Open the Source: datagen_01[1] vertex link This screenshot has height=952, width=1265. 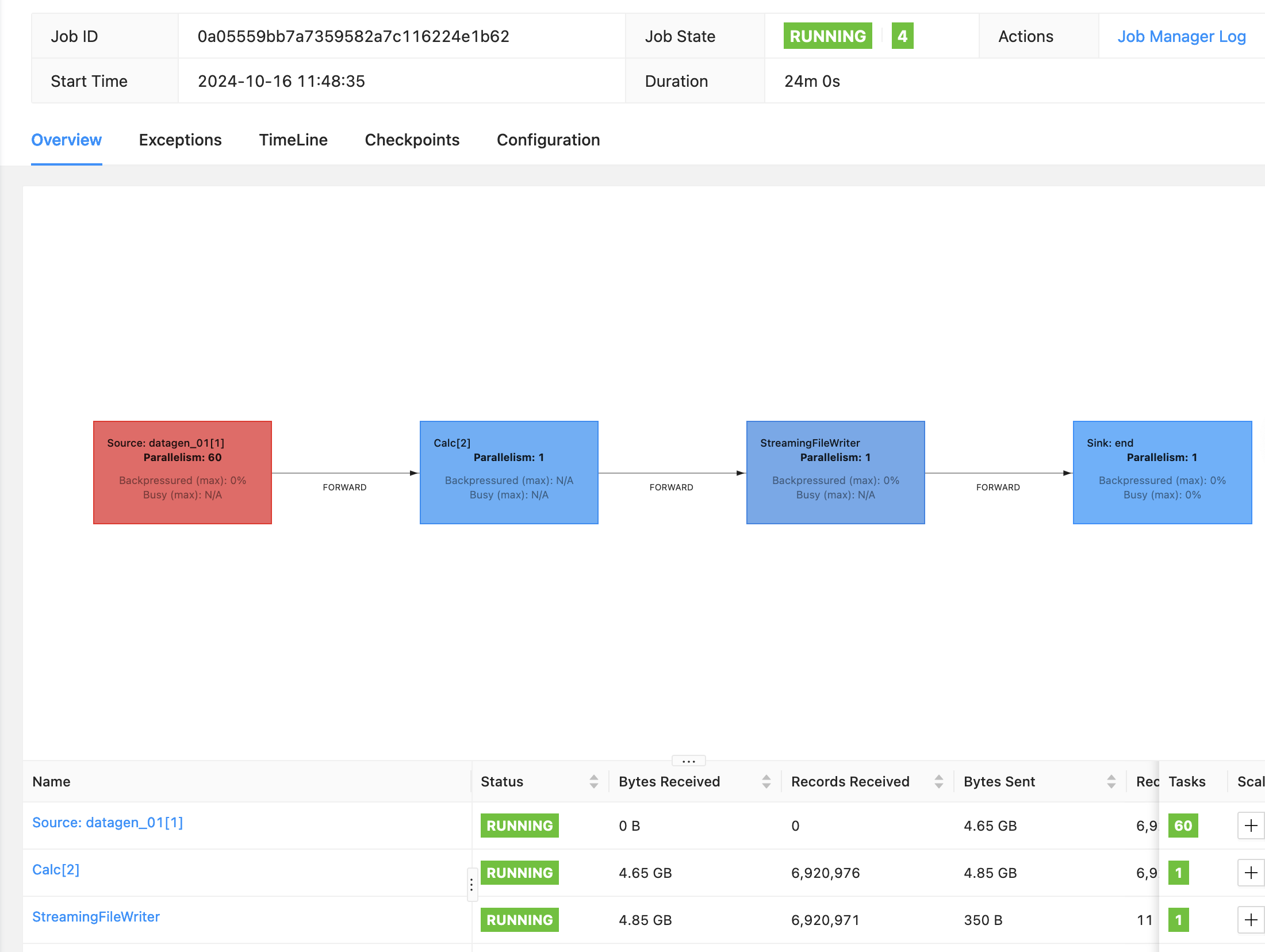(108, 823)
